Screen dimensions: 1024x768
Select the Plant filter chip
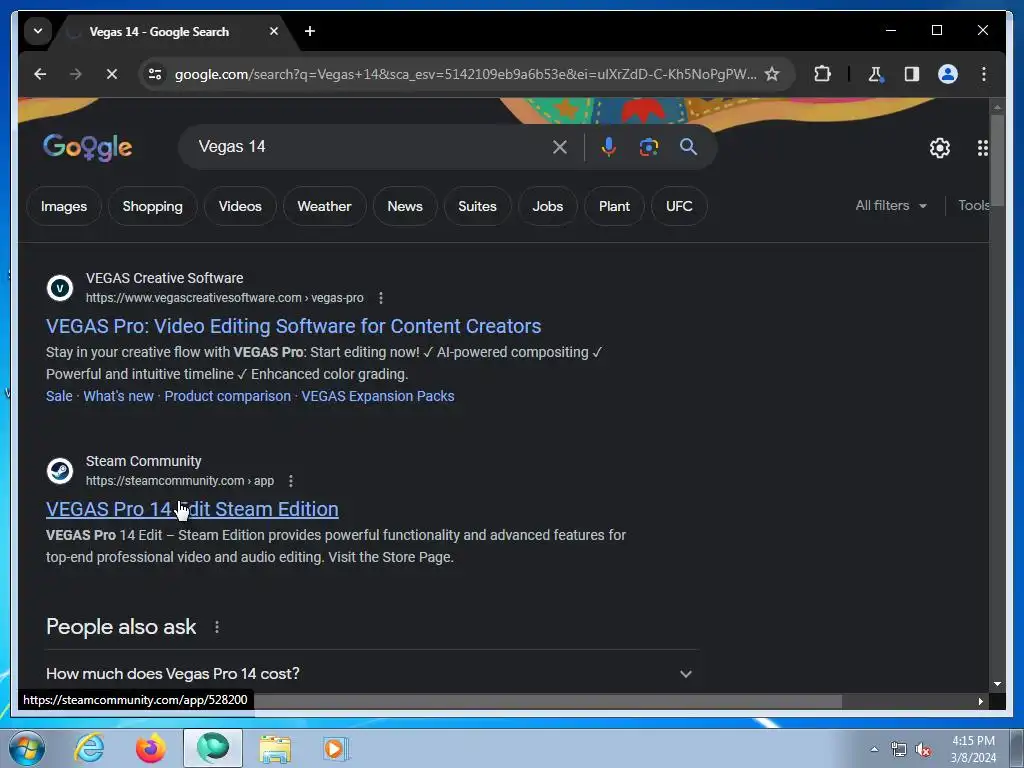tap(615, 206)
